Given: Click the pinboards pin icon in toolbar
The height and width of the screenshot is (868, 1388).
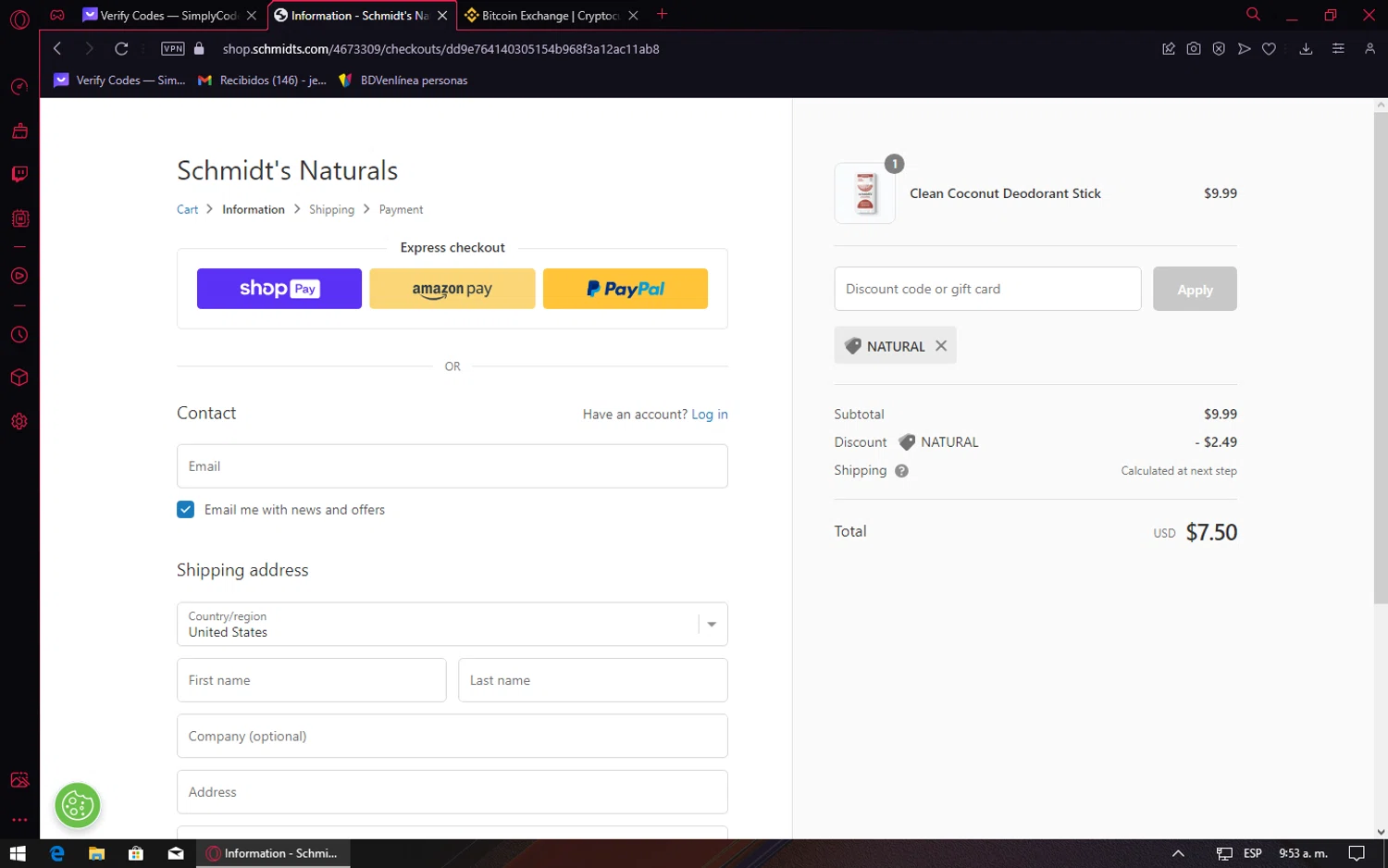Looking at the screenshot, I should point(1169,49).
